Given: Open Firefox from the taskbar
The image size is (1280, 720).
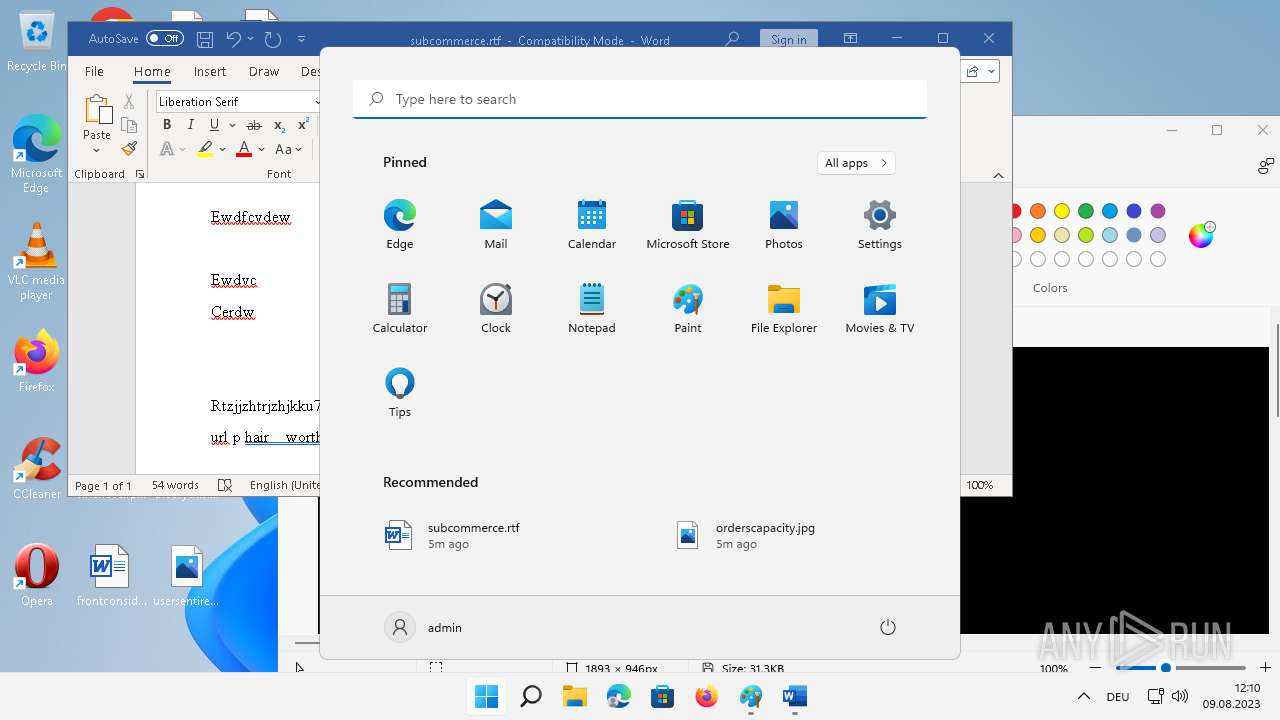Looking at the screenshot, I should click(707, 696).
